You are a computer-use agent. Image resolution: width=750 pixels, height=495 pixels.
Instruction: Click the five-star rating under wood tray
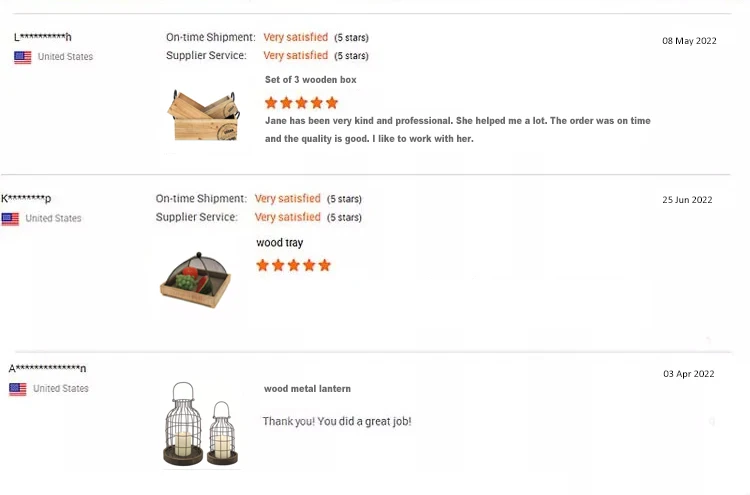[x=293, y=265]
